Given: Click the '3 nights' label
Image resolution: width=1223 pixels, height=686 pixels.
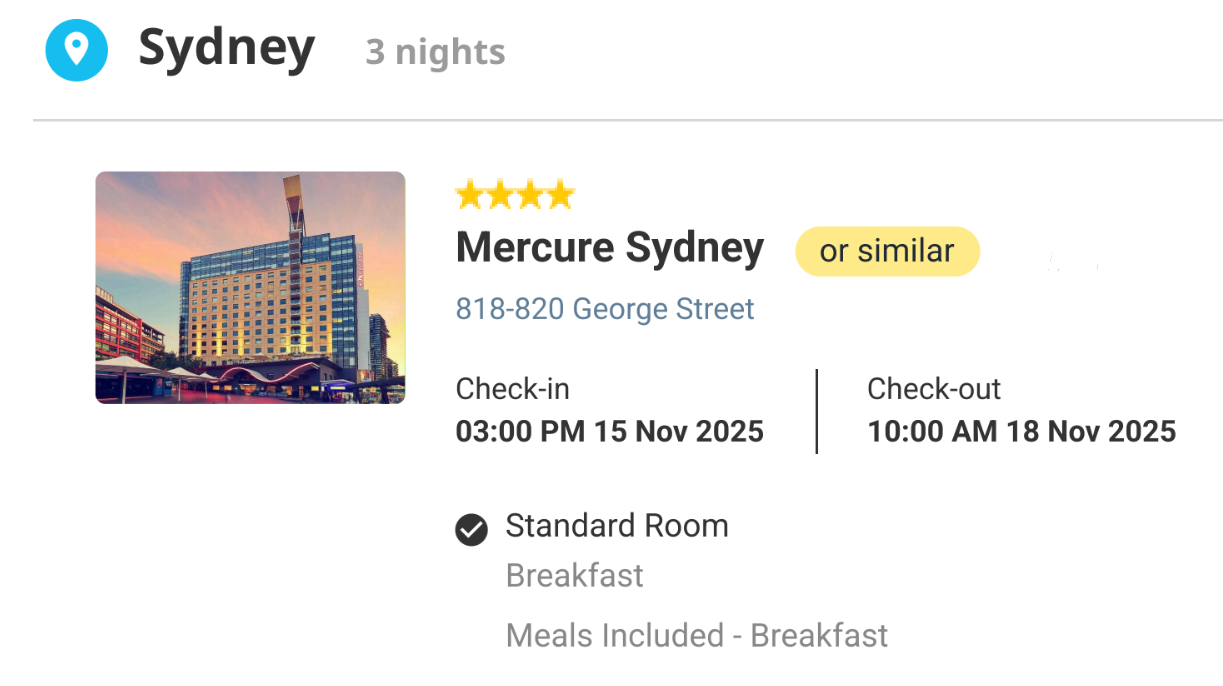Looking at the screenshot, I should point(435,52).
